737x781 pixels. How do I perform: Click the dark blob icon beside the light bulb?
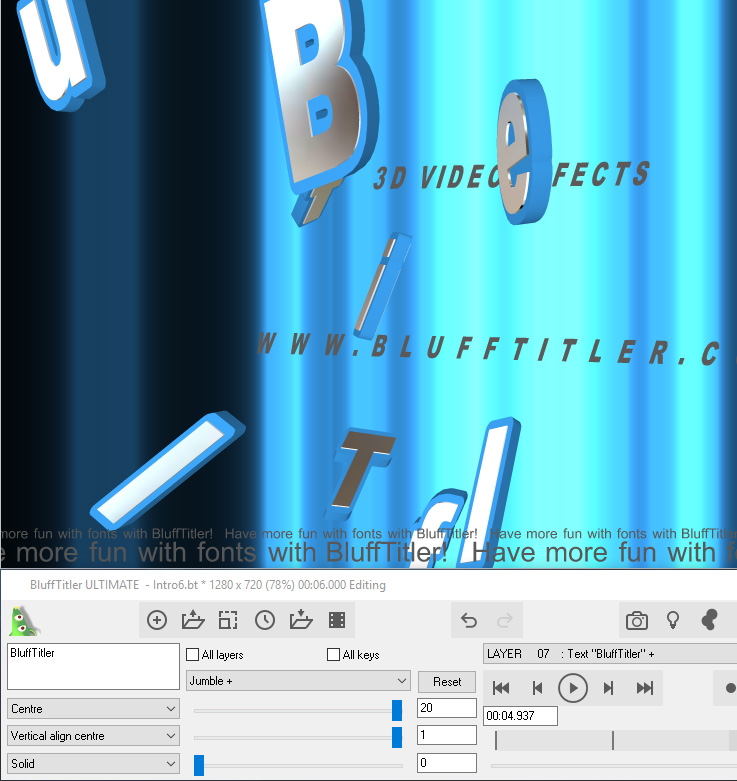(709, 620)
